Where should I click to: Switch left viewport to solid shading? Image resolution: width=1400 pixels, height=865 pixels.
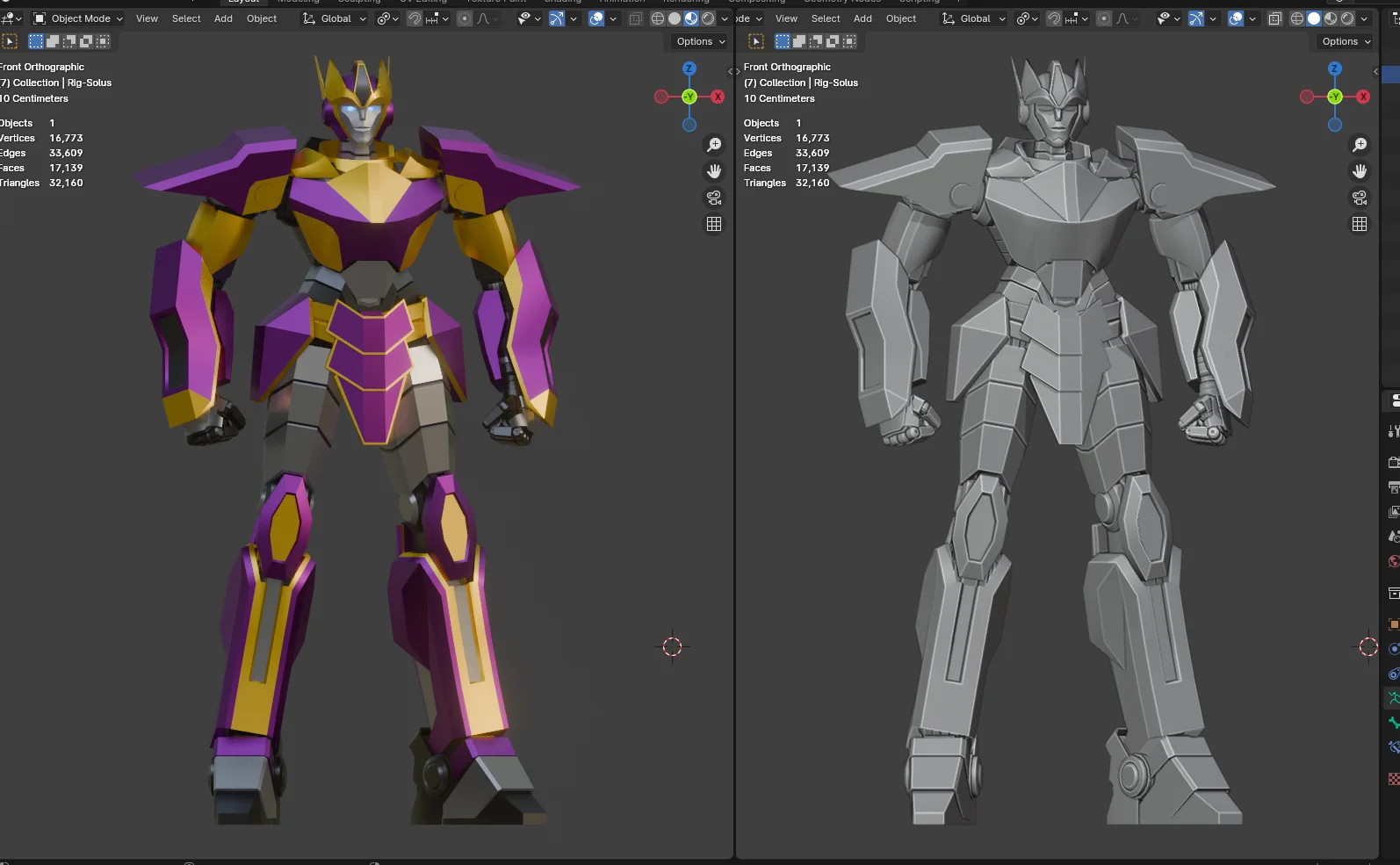pos(675,18)
